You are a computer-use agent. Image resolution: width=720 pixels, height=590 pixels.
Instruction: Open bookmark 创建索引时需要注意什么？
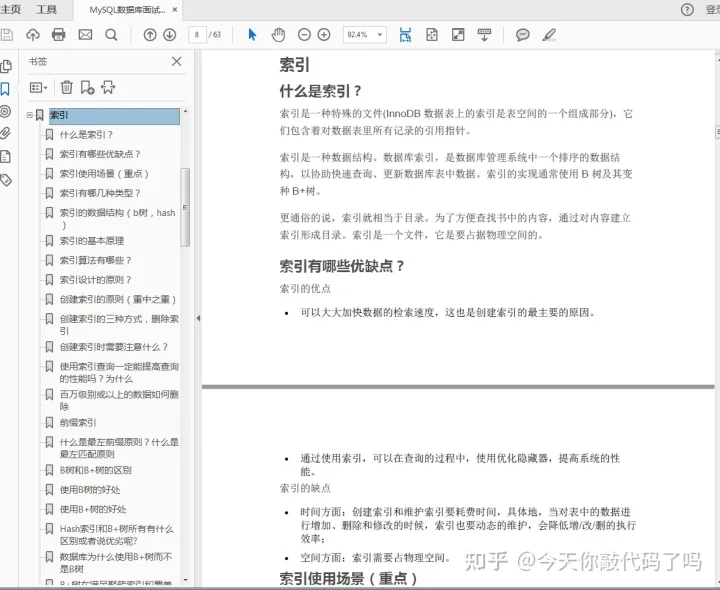114,347
